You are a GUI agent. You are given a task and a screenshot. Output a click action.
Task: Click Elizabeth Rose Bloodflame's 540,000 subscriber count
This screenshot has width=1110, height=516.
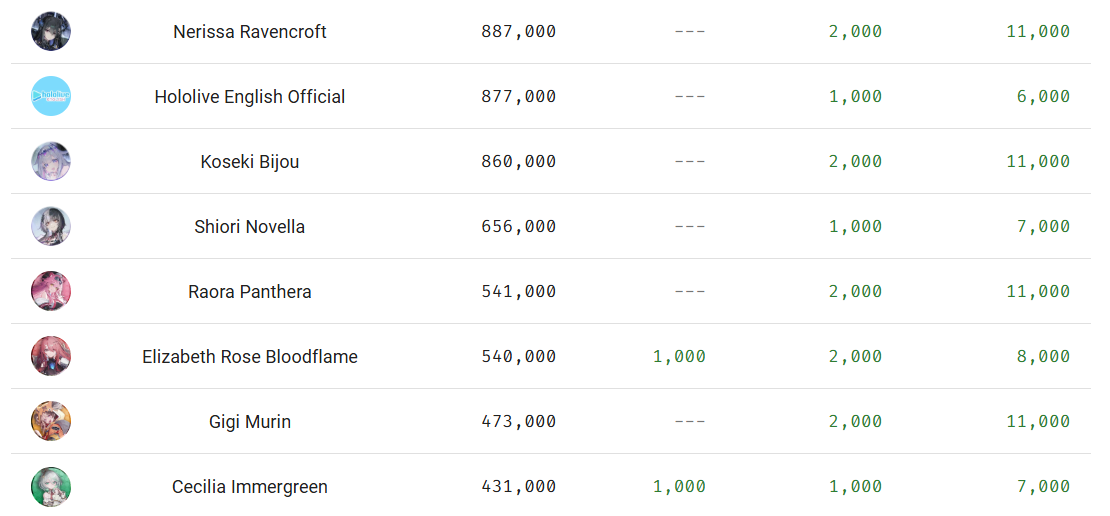tap(518, 357)
